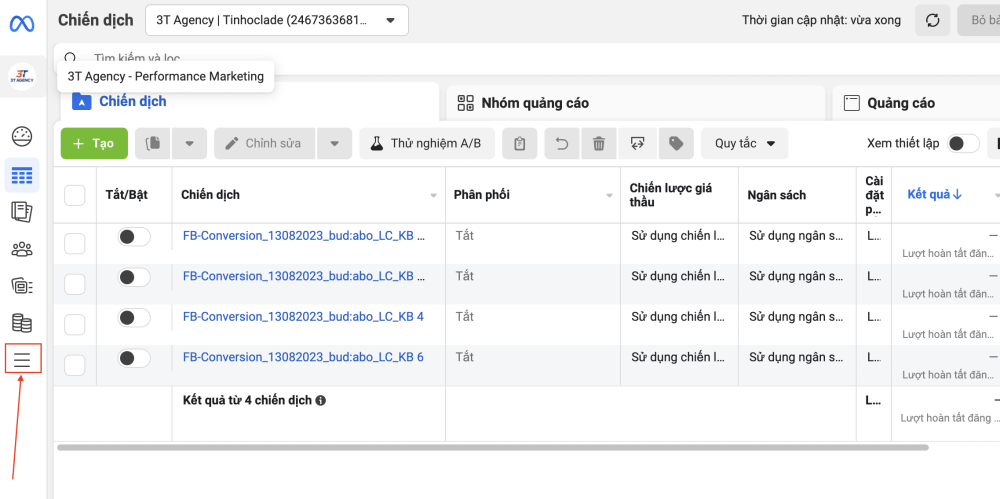Click the Kết quả từ 4 chiến dịch summary
Screen dimensions: 1000x499
tap(247, 401)
